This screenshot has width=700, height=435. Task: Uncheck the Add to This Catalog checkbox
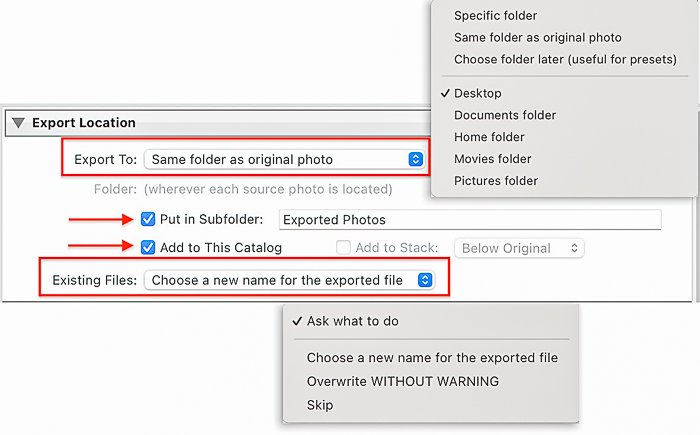point(148,248)
